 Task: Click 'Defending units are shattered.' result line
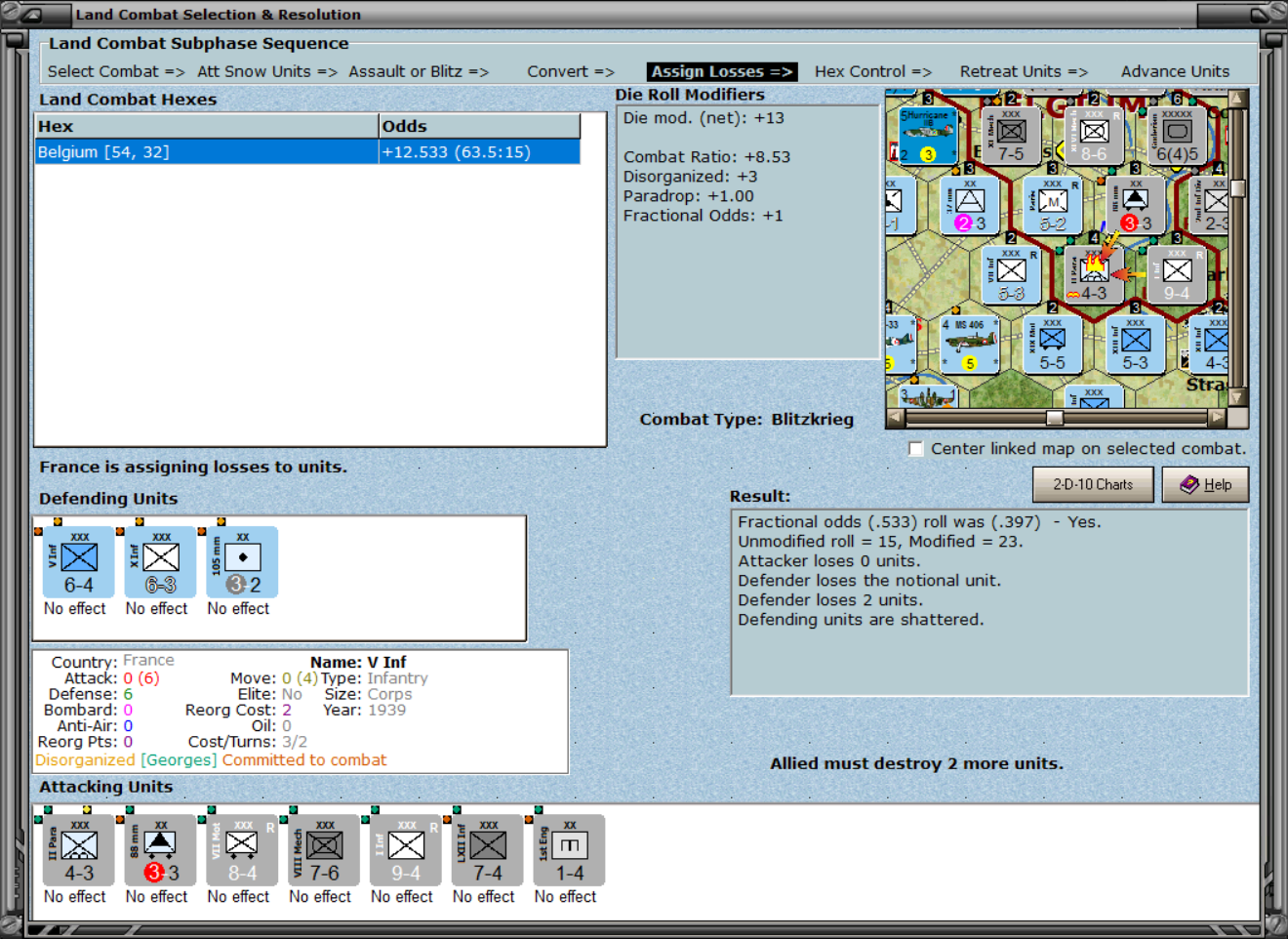[861, 620]
